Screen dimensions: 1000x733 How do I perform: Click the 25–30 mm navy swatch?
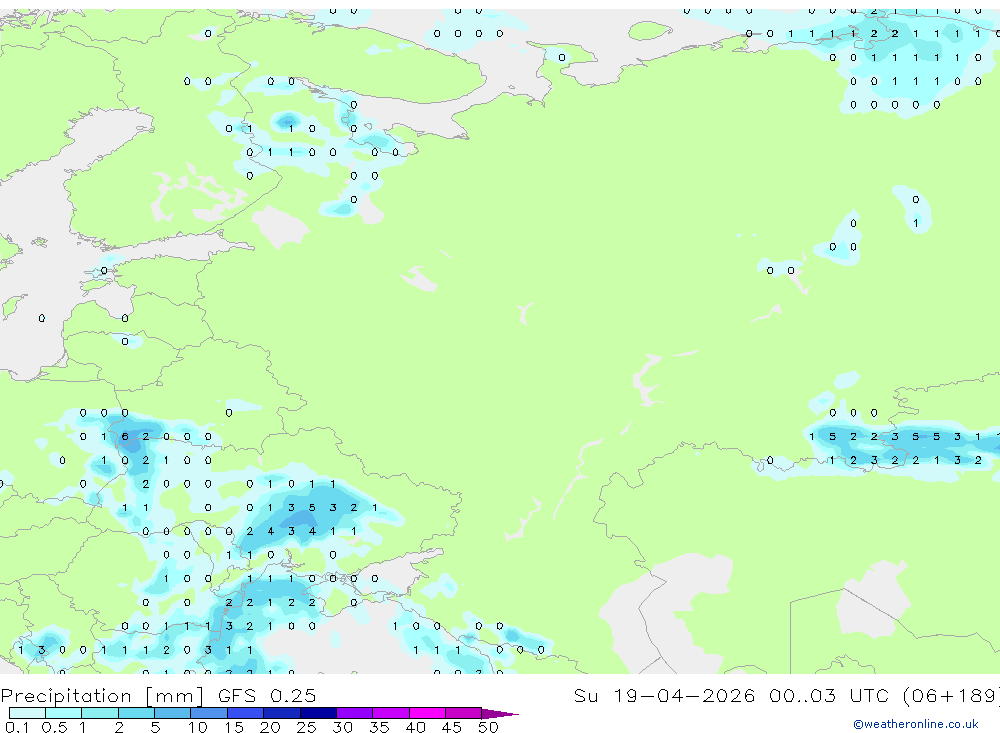[x=318, y=713]
